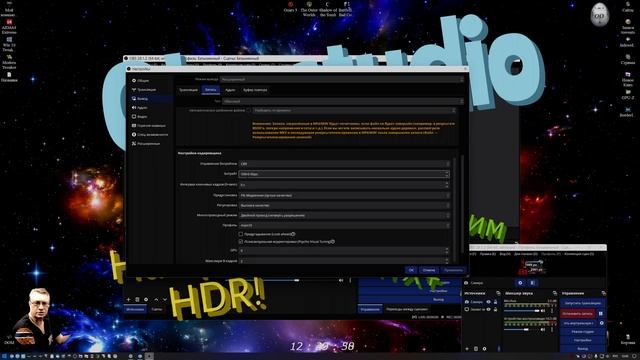This screenshot has height=360, width=640.
Task: Open the Windows Start button
Action: point(4,356)
